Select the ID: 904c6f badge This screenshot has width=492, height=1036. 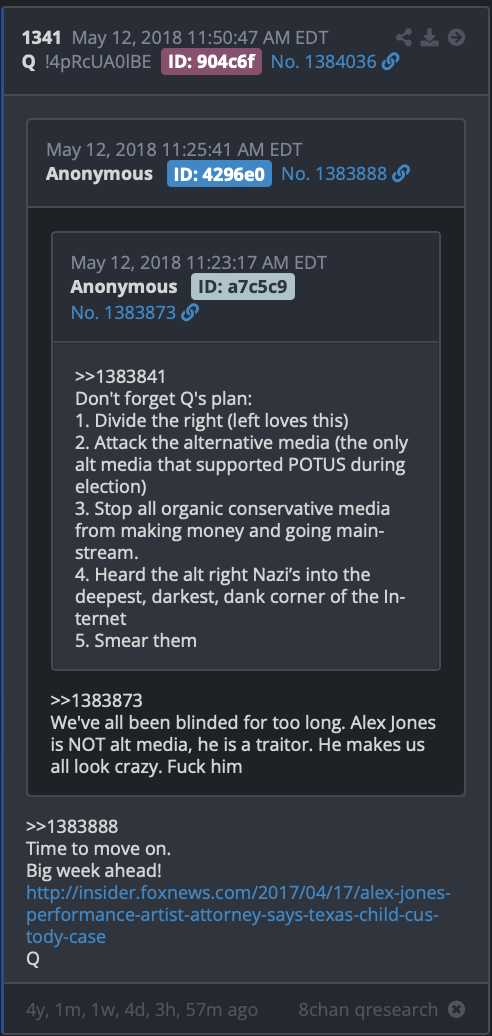(x=211, y=62)
